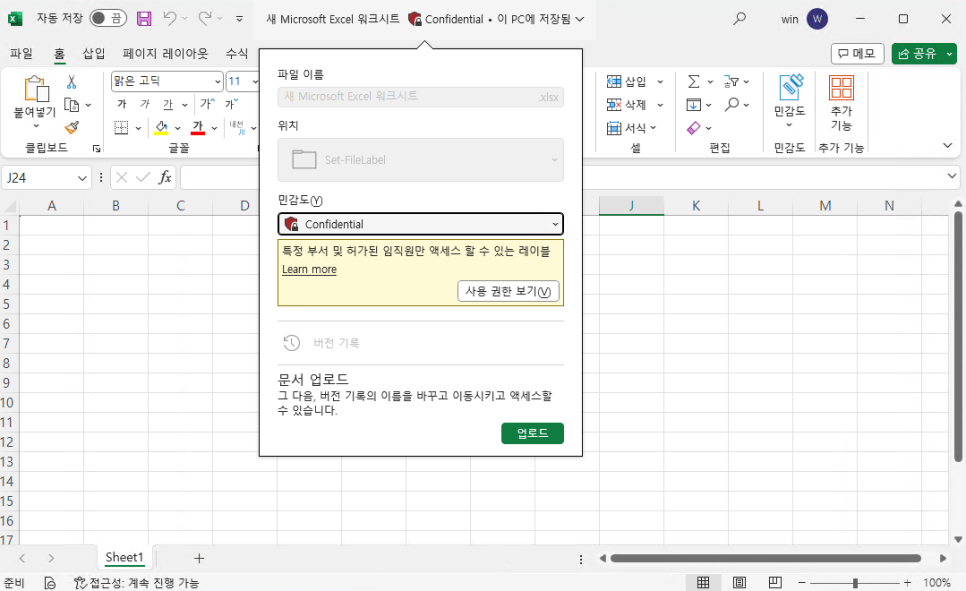Select the Sheet1 tab

click(124, 558)
